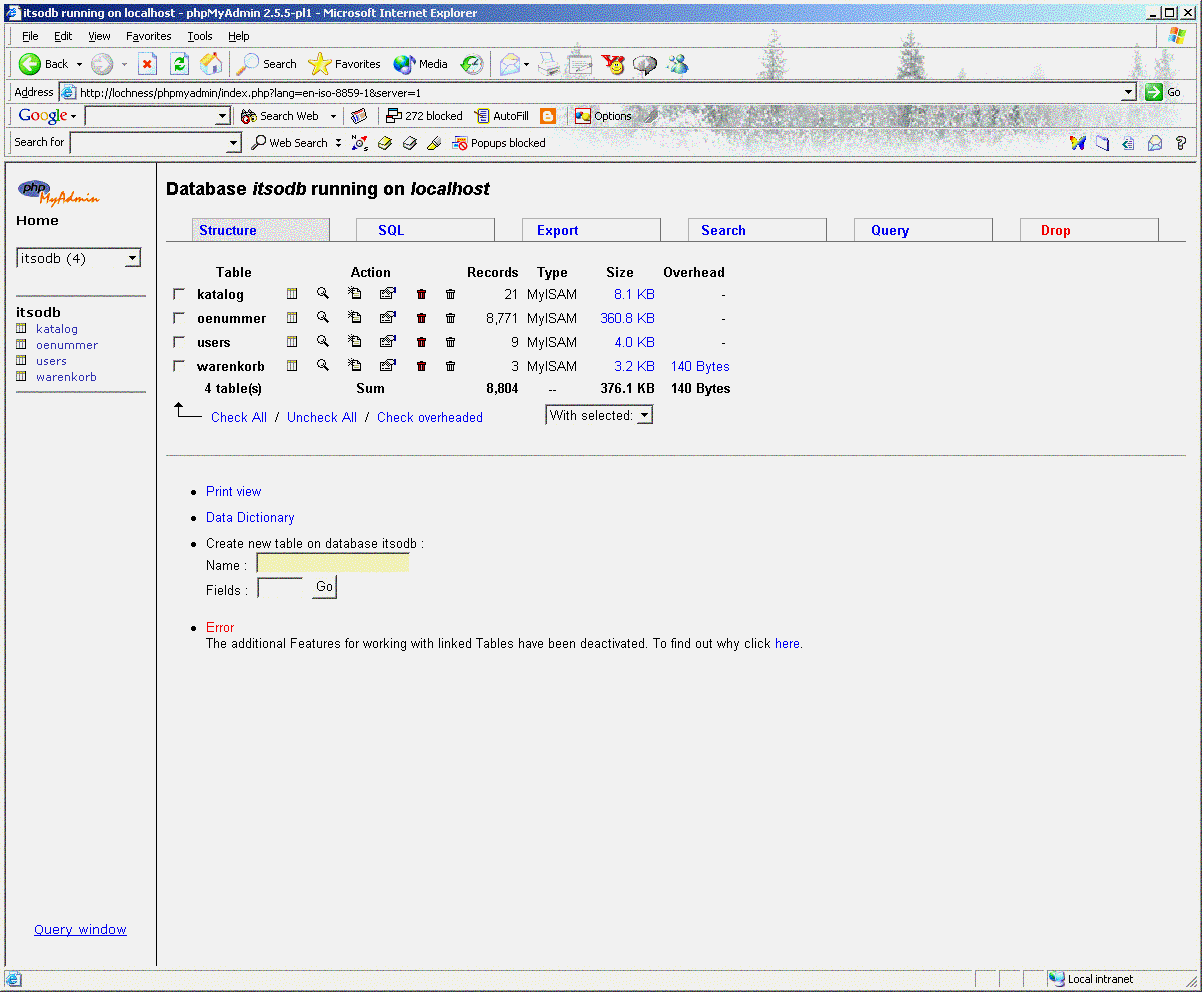Click the yellow new table Name field
Viewport: 1202px width, 992px height.
[x=333, y=564]
